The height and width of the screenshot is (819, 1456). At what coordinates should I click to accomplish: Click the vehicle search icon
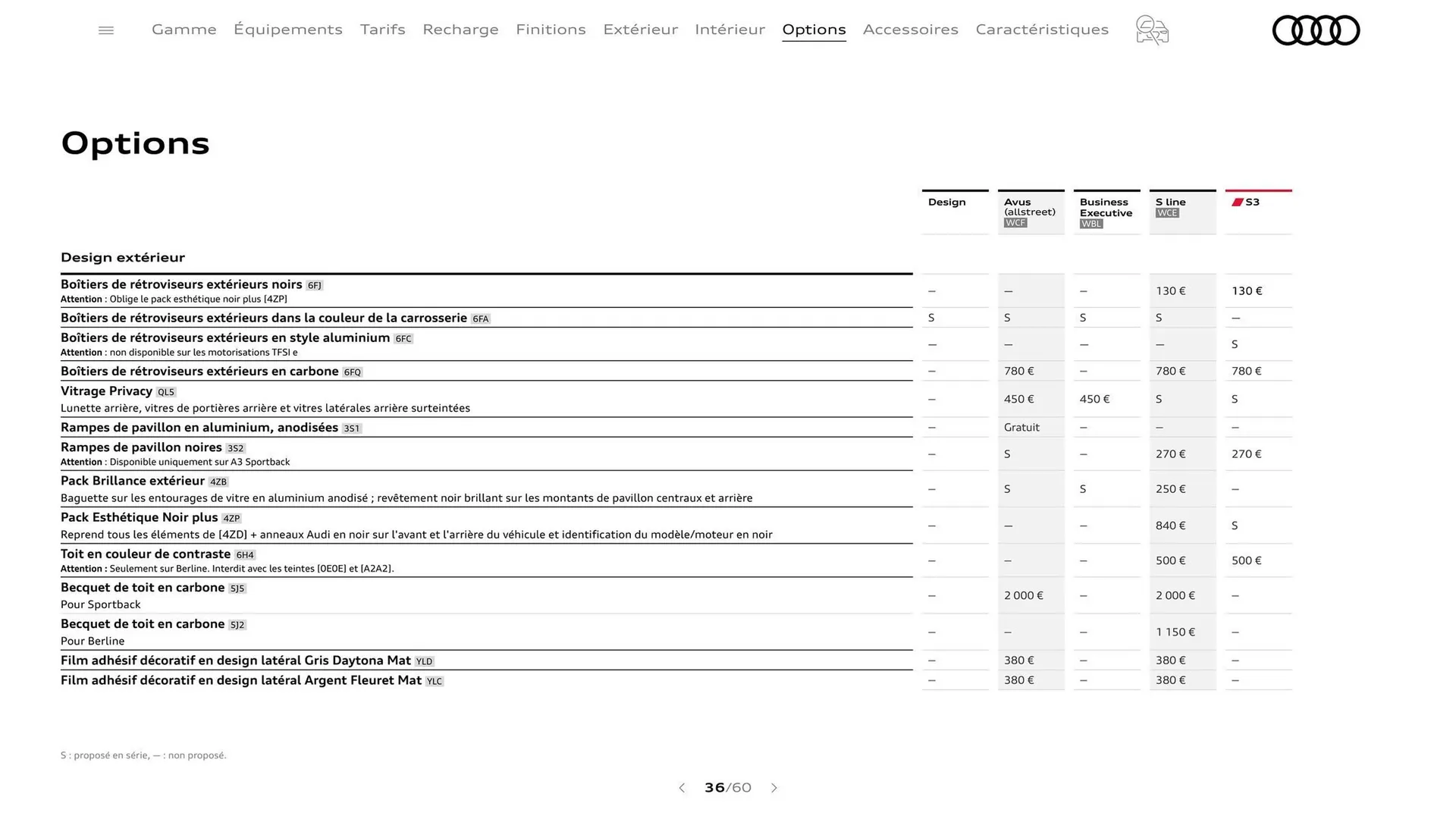(x=1151, y=30)
